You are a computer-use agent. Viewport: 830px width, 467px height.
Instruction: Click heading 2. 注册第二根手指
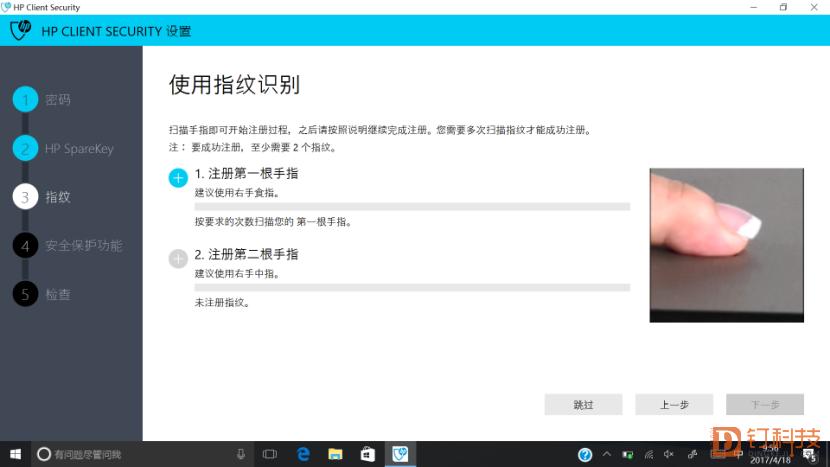(x=246, y=254)
